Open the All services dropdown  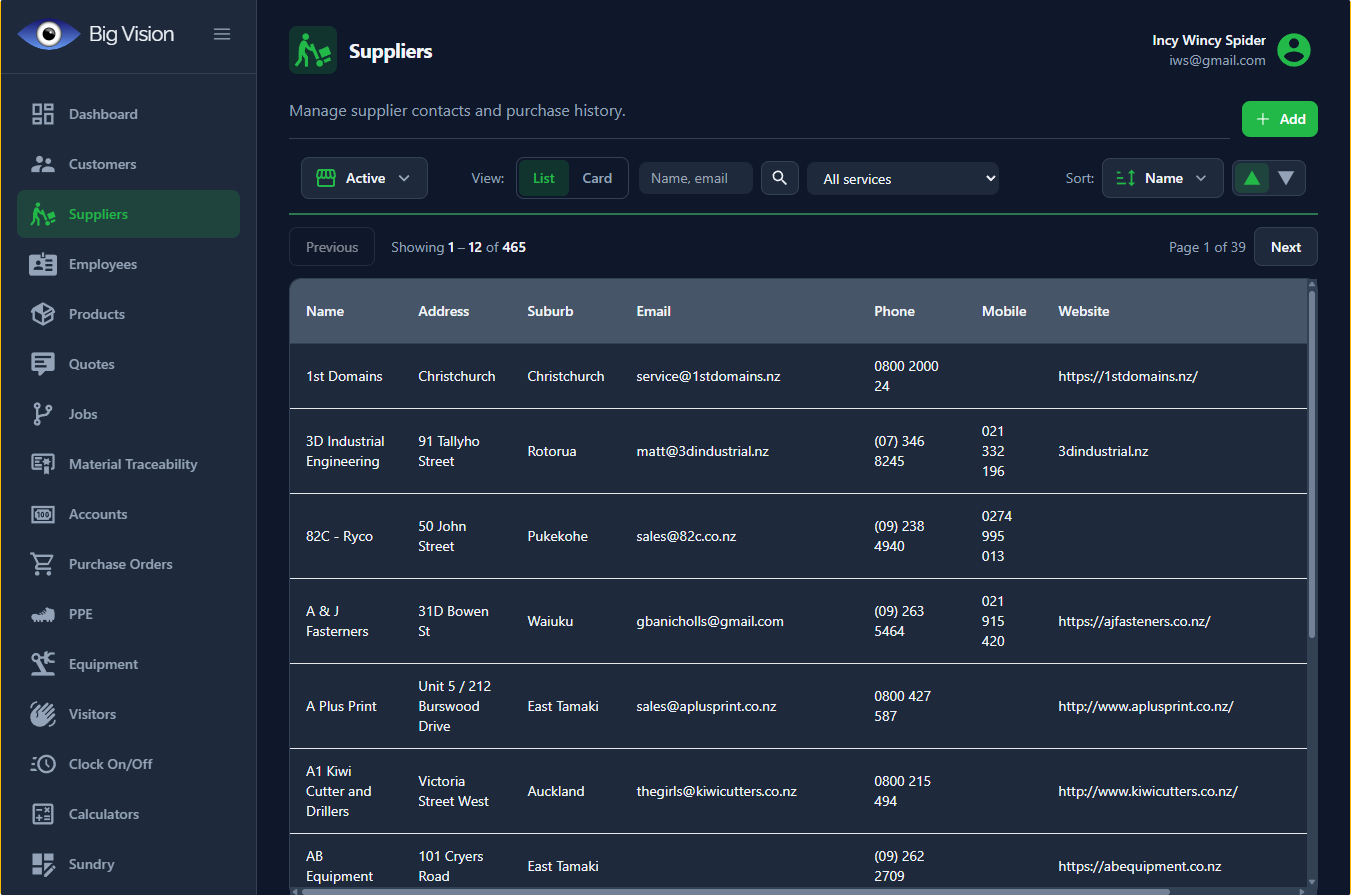point(903,179)
